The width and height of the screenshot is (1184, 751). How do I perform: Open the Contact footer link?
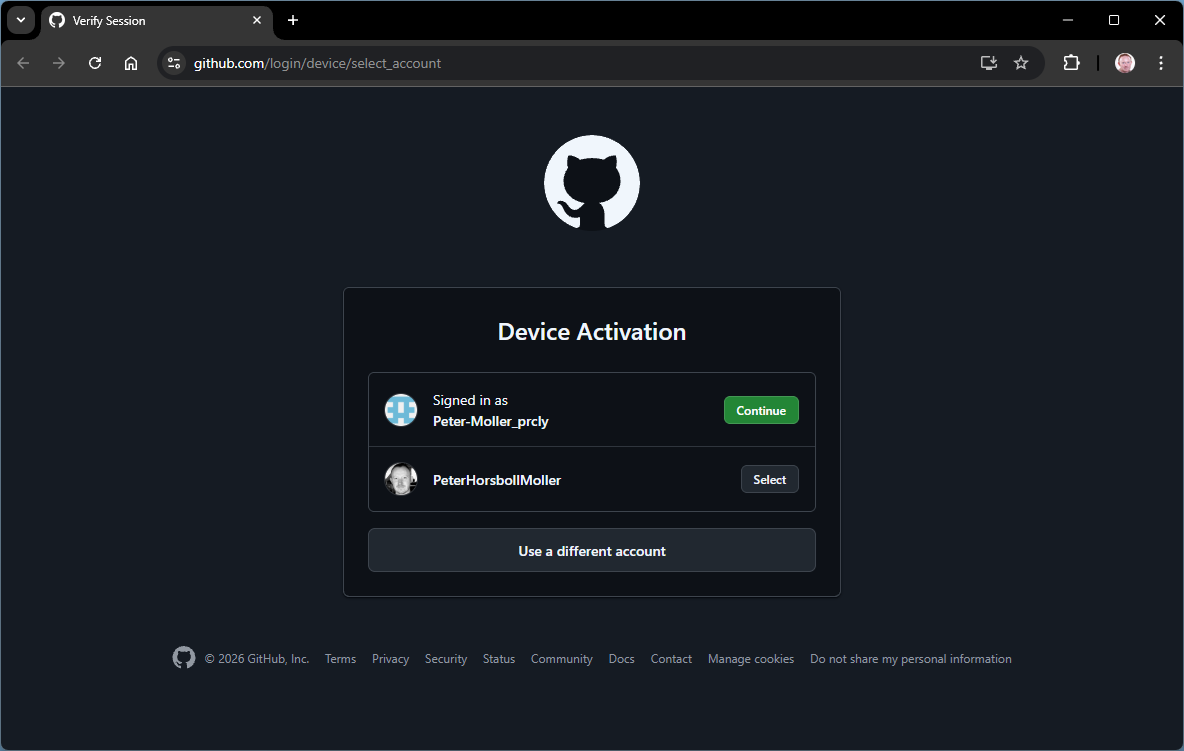671,659
